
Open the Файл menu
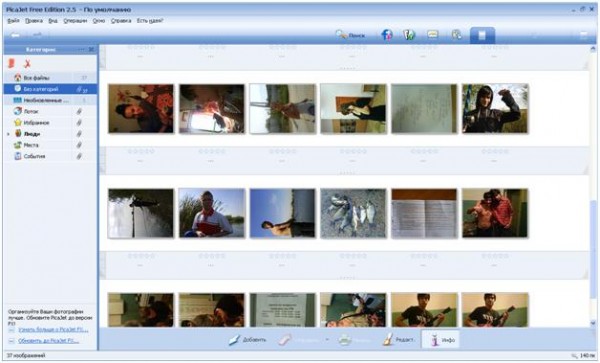[13, 21]
